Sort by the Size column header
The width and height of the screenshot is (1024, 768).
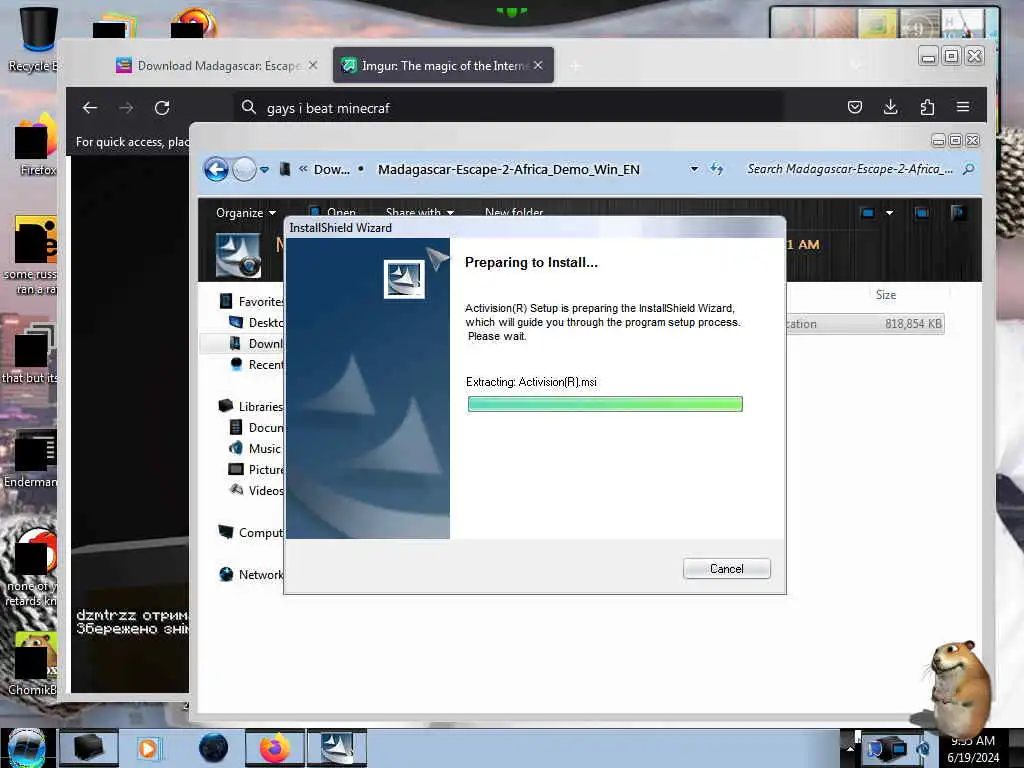[886, 295]
